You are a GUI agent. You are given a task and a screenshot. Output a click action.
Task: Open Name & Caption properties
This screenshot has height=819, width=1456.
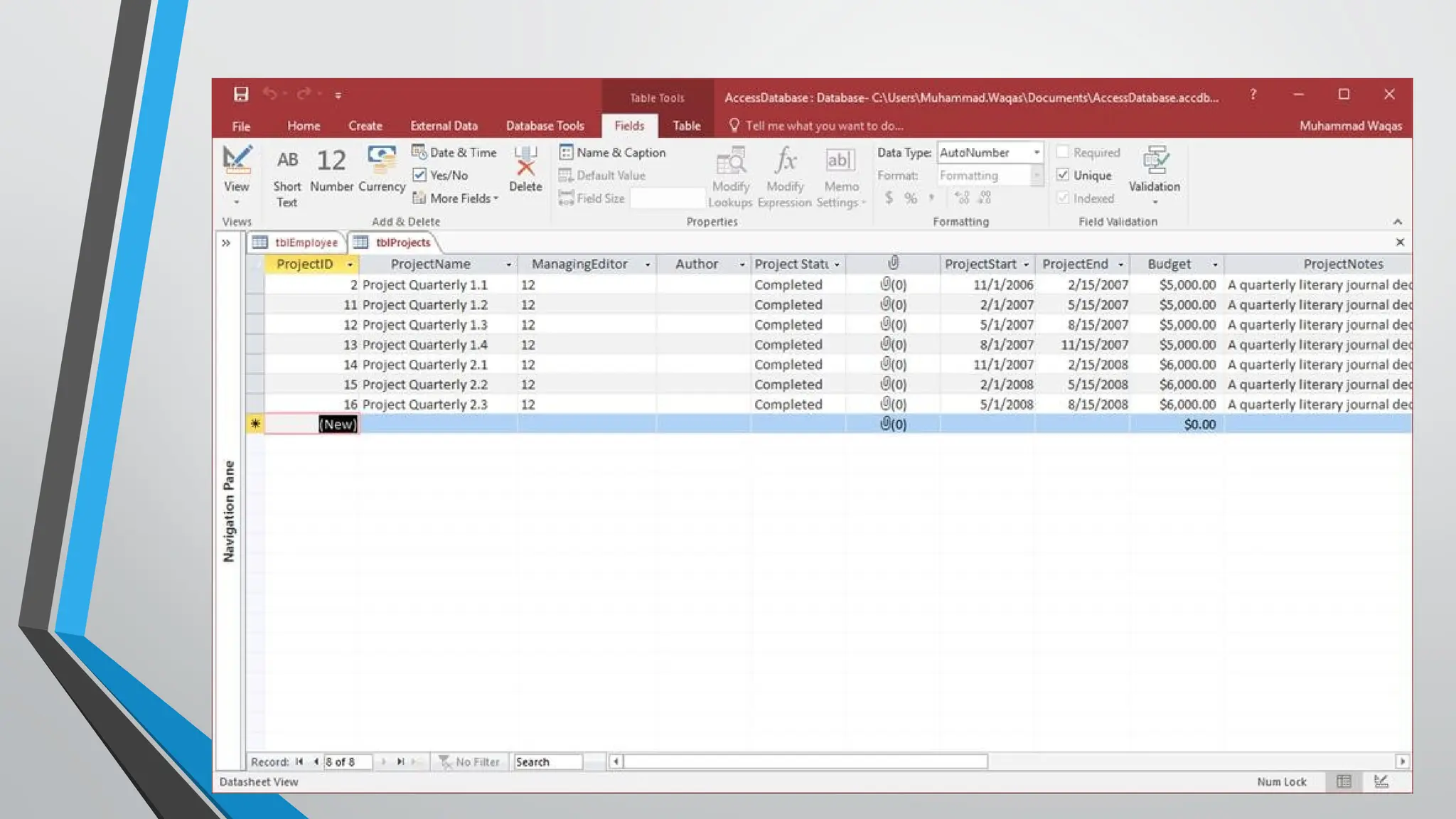pos(613,152)
